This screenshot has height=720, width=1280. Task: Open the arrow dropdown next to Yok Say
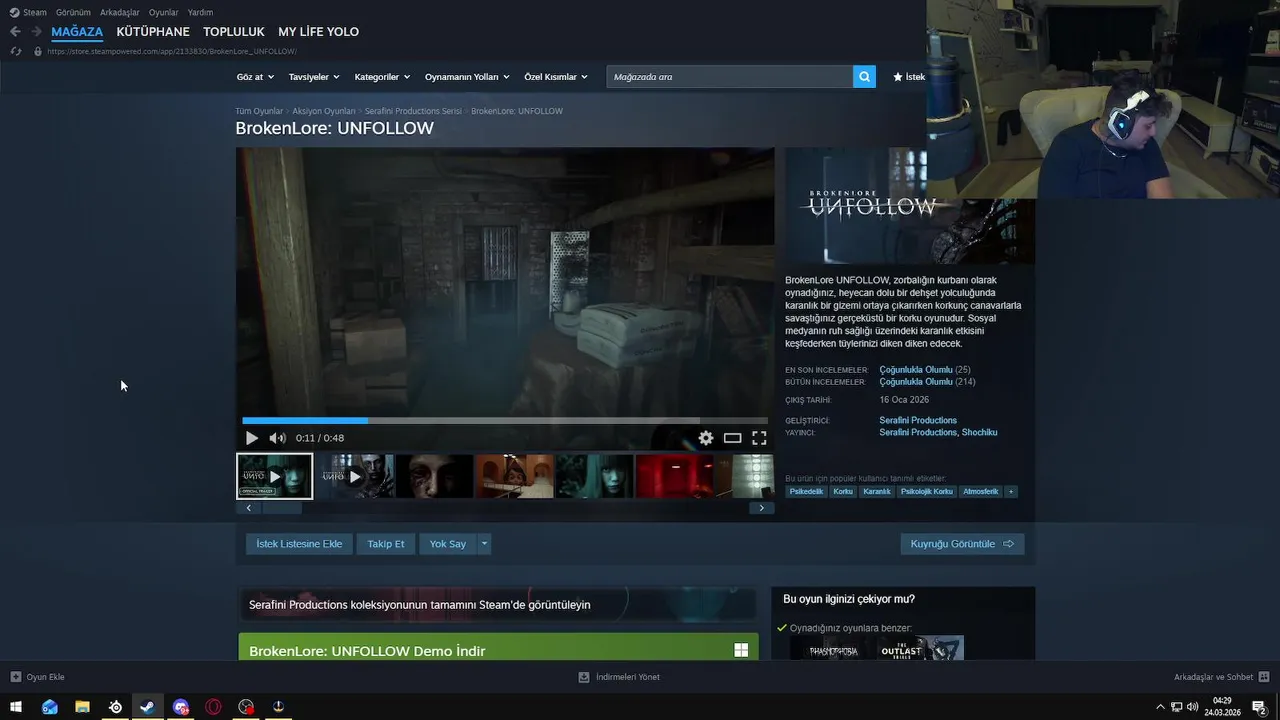point(484,544)
